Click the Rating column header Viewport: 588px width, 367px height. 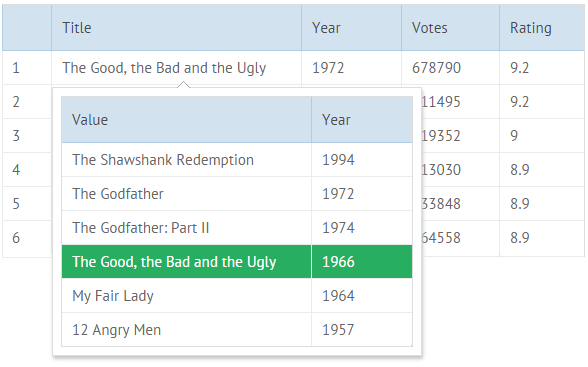[x=542, y=28]
